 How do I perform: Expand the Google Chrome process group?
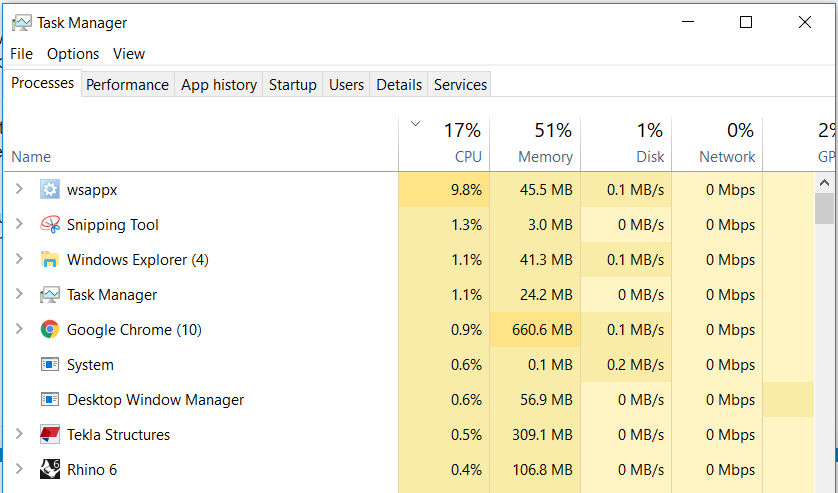18,328
